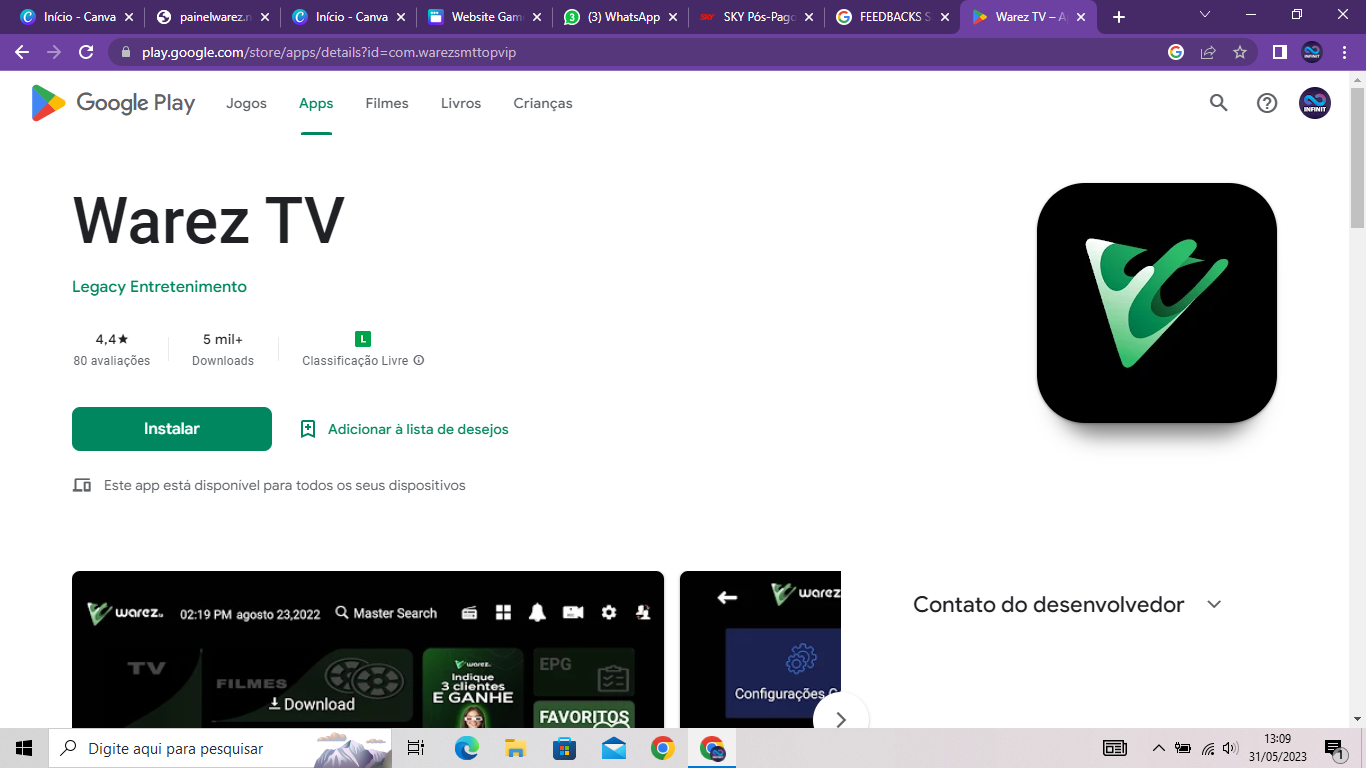The height and width of the screenshot is (768, 1366).
Task: Bookmark this page with the star icon
Action: (1240, 52)
